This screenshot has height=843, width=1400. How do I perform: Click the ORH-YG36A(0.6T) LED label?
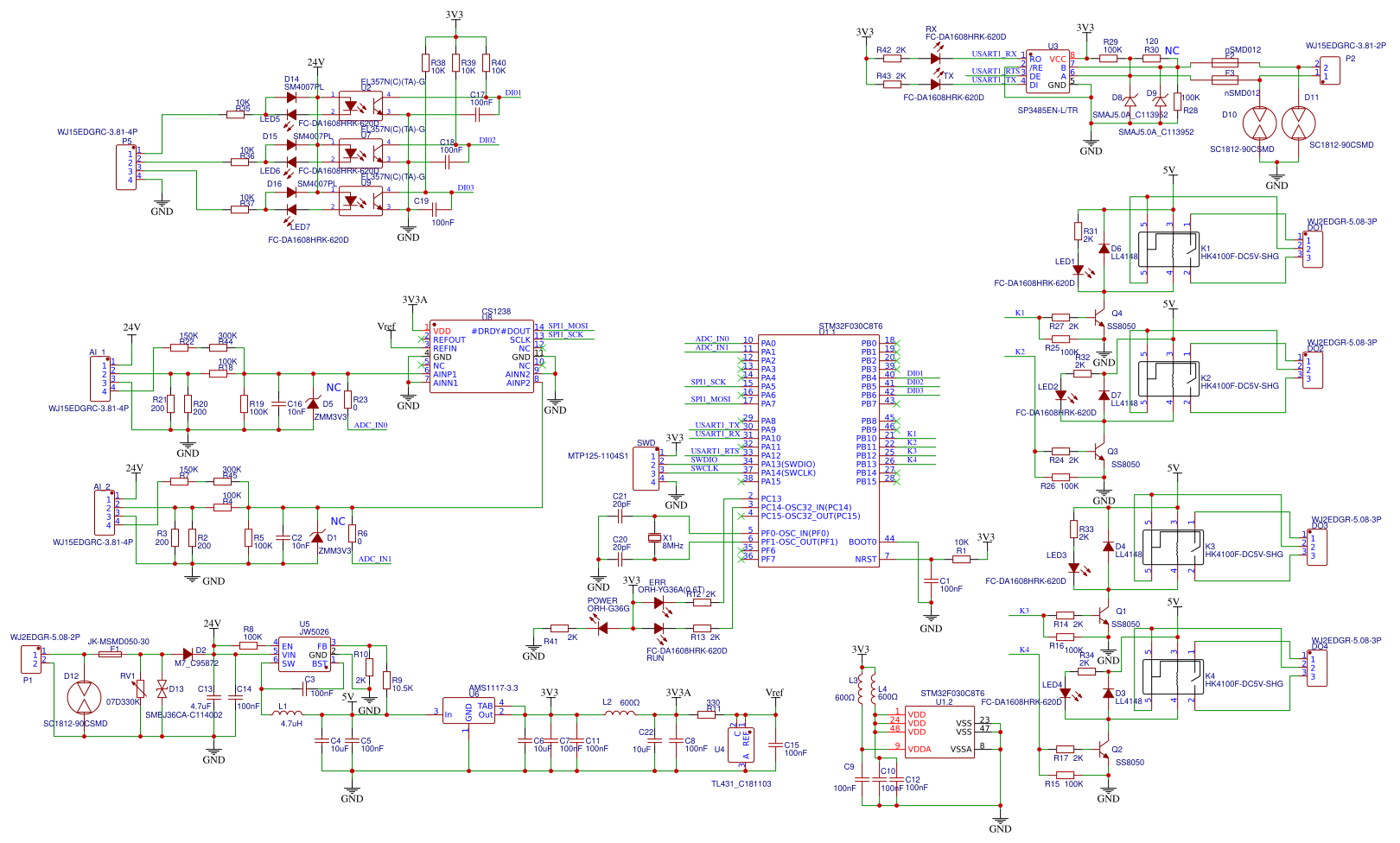click(671, 590)
